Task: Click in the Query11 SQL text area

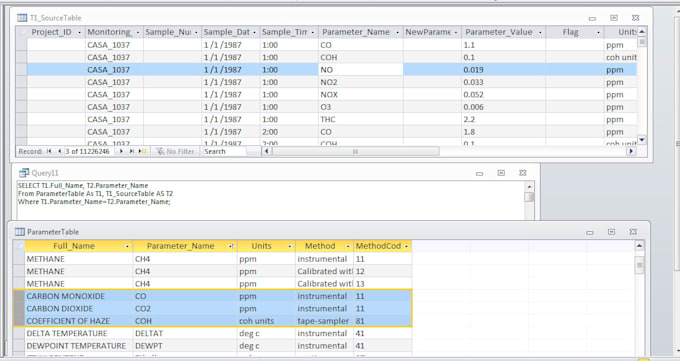Action: pyautogui.click(x=271, y=200)
